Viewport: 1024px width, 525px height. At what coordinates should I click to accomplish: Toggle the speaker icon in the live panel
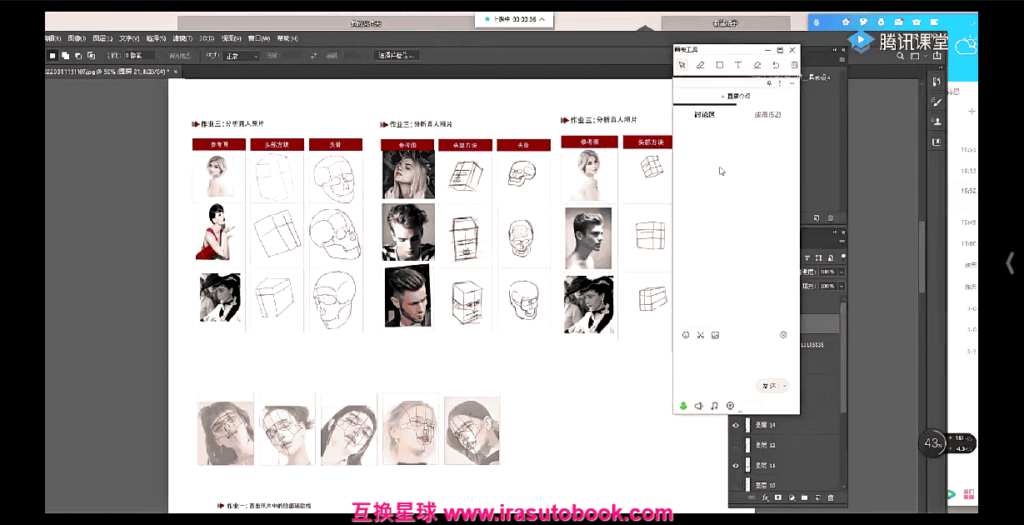(699, 406)
